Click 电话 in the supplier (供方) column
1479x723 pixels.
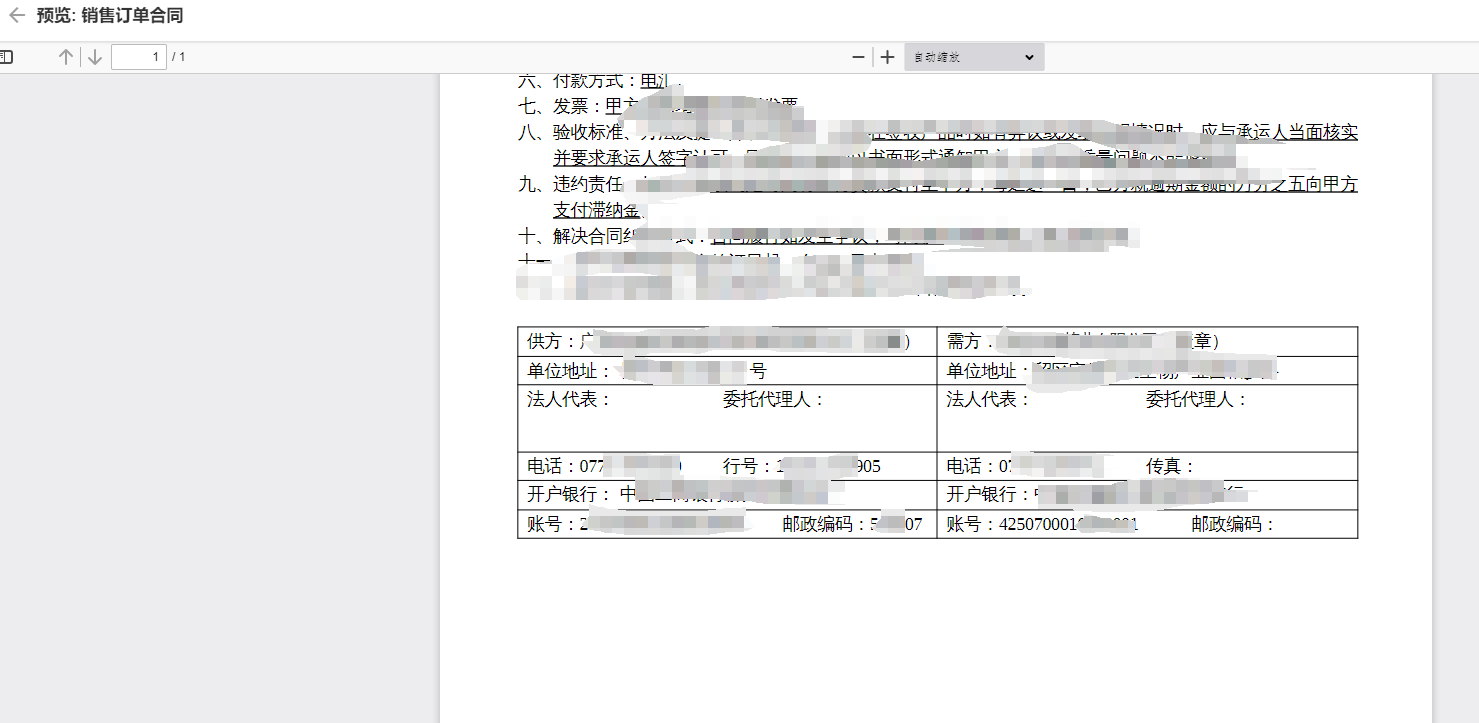coord(547,466)
